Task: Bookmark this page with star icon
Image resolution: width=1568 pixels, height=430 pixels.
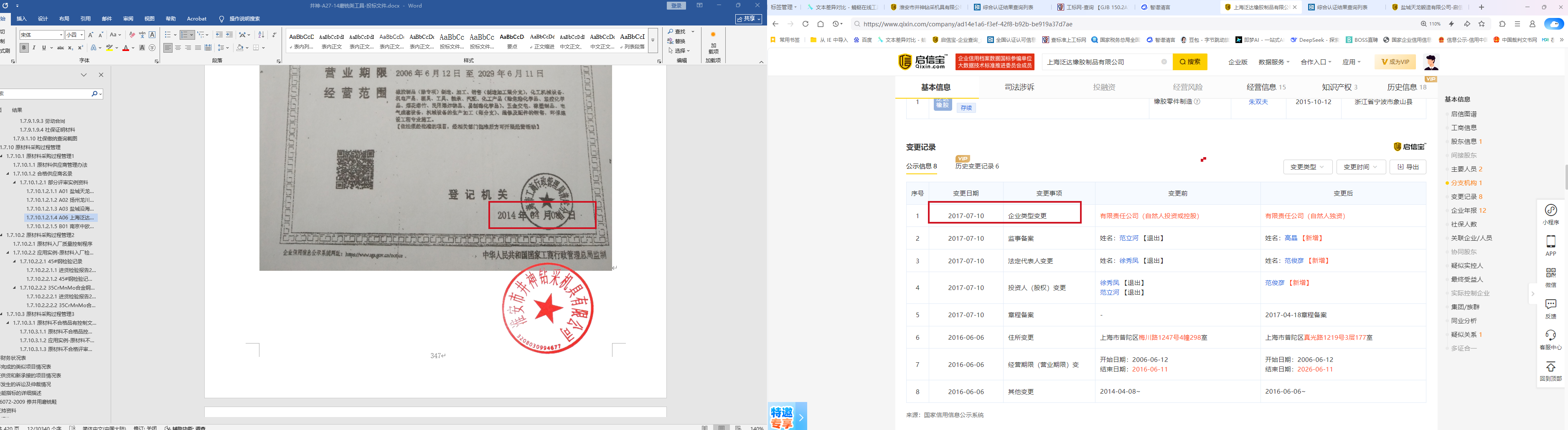Action: tap(1482, 24)
